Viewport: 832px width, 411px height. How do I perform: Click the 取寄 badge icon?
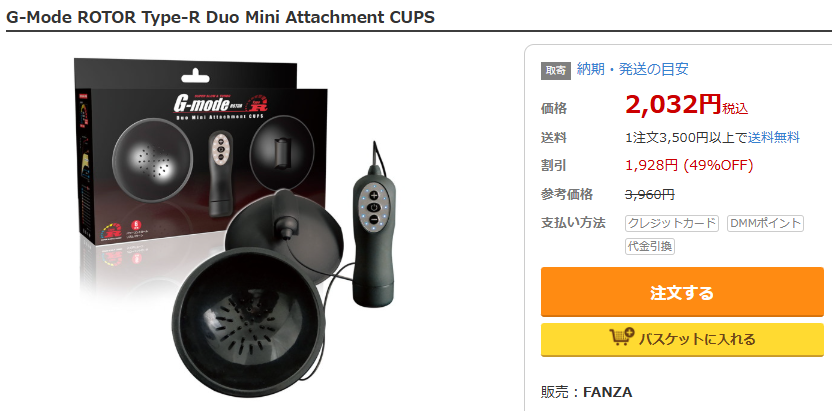(x=556, y=71)
